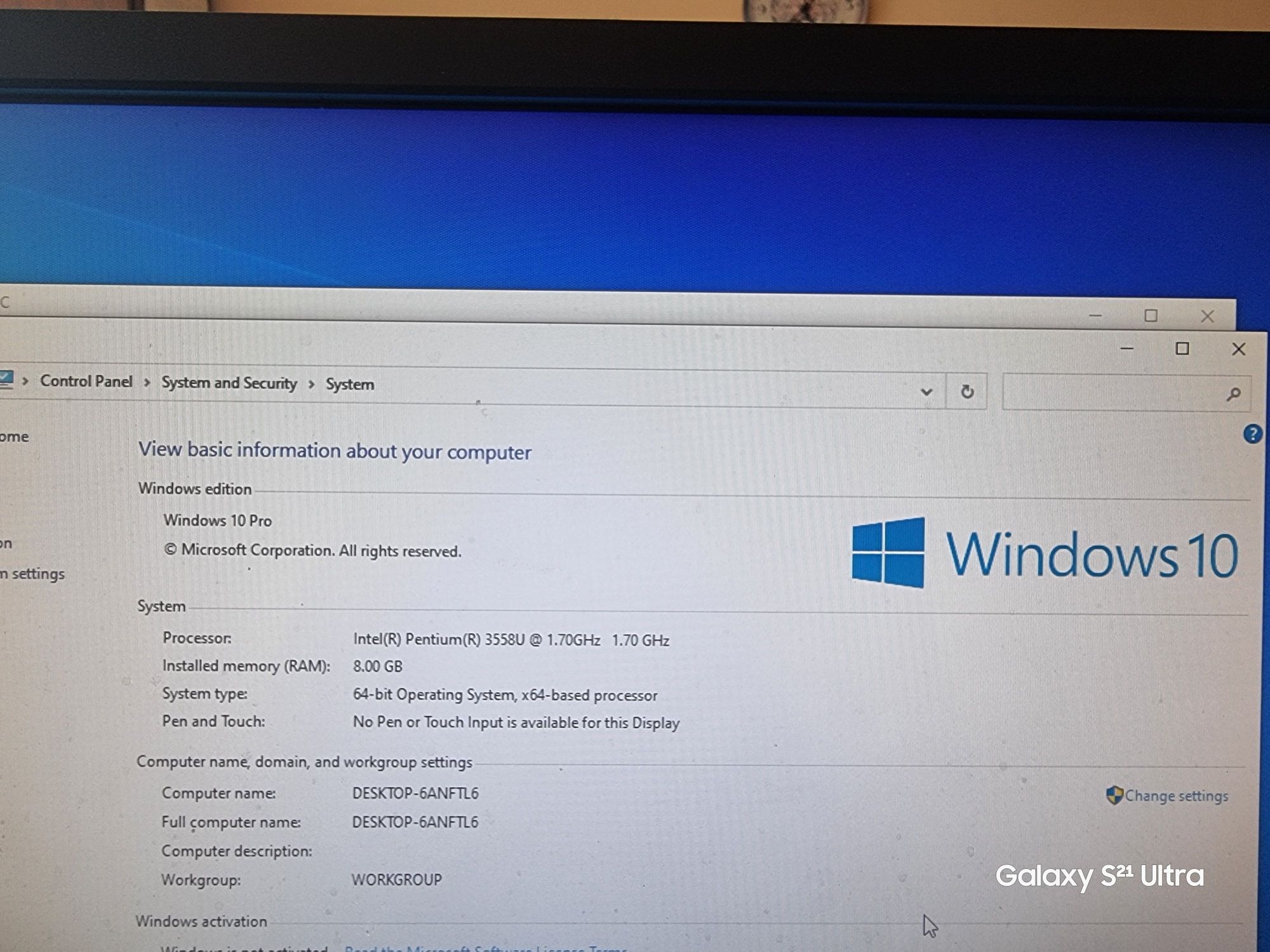
Task: Maximize the System window
Action: (1182, 348)
